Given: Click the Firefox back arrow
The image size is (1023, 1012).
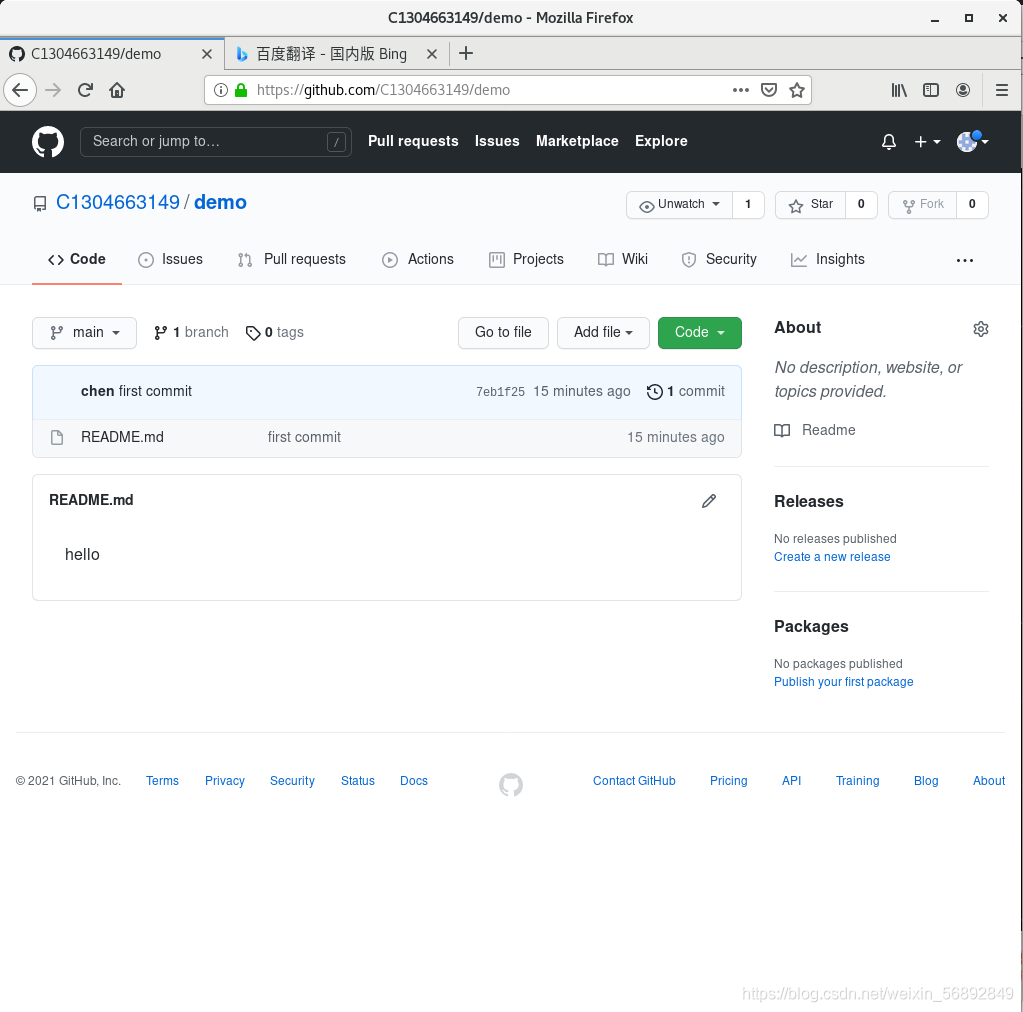Looking at the screenshot, I should click(x=20, y=90).
